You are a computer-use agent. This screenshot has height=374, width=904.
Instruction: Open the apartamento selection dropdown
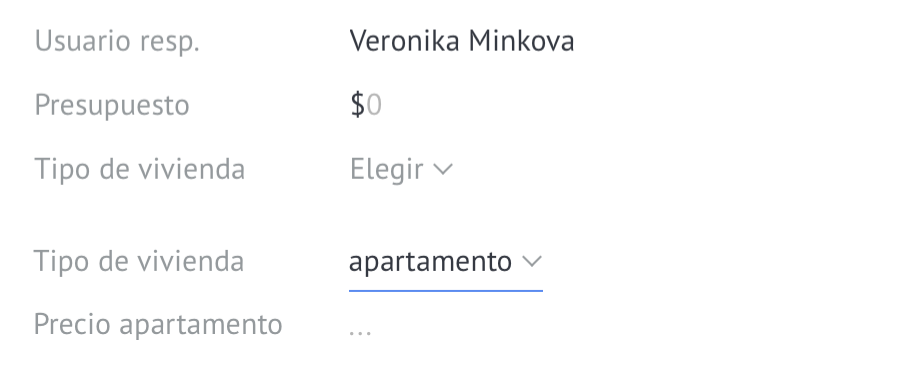446,262
